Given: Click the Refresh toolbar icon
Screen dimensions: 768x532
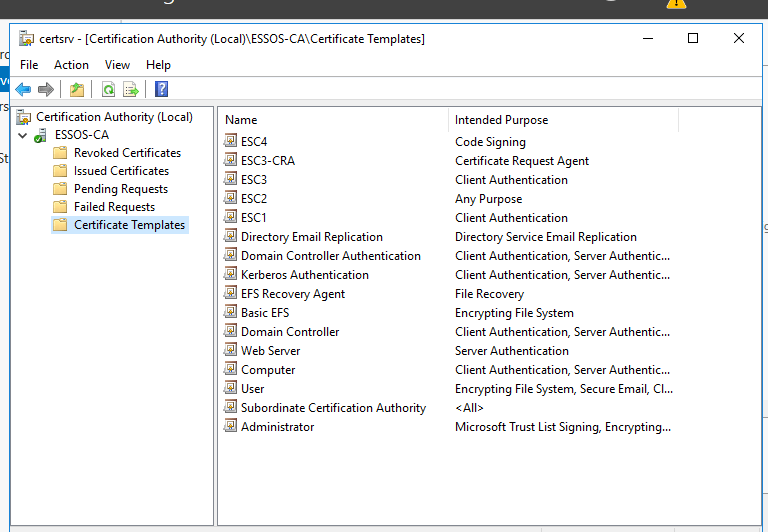Looking at the screenshot, I should click(108, 89).
